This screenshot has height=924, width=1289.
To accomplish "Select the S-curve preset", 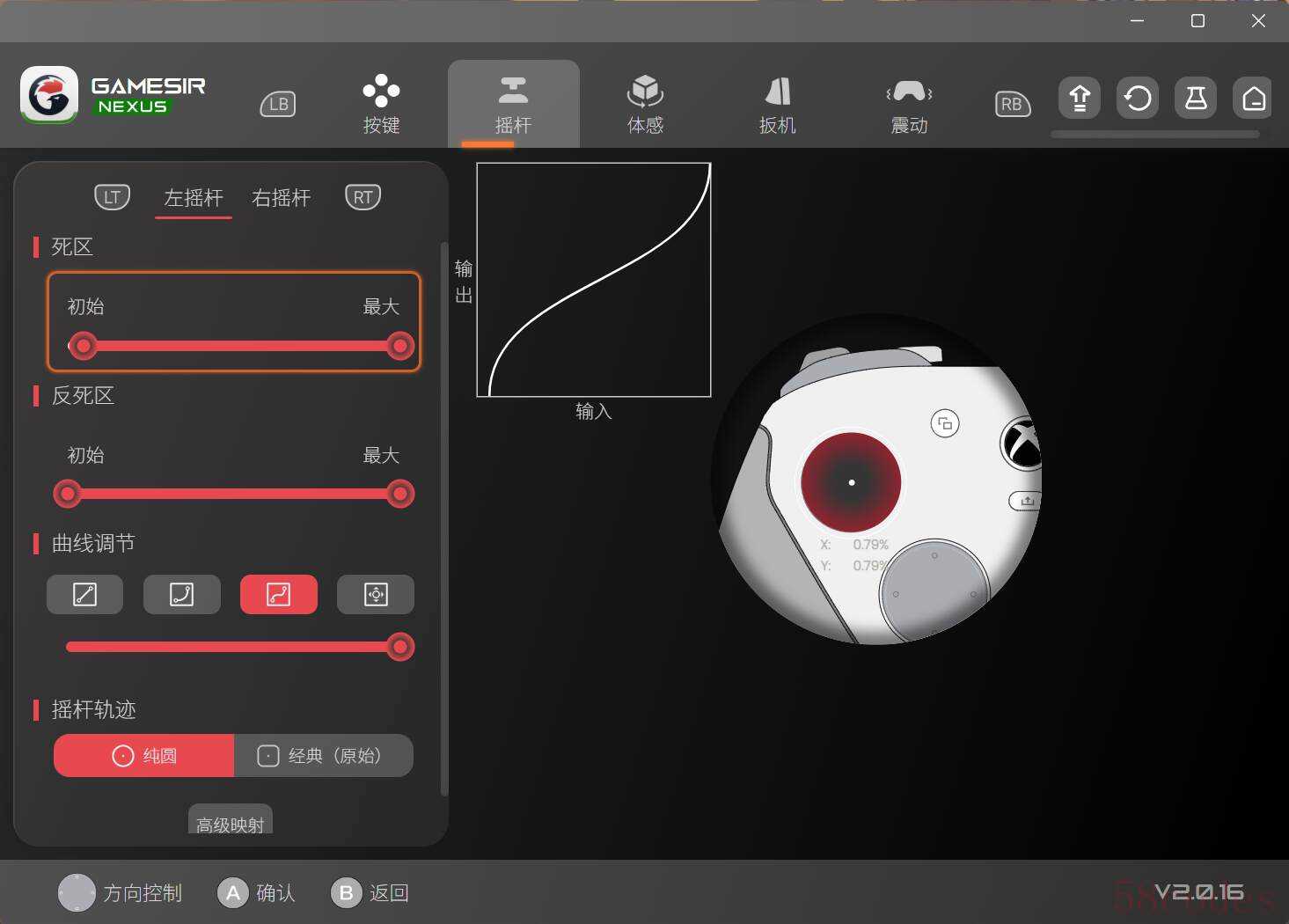I will (x=279, y=594).
